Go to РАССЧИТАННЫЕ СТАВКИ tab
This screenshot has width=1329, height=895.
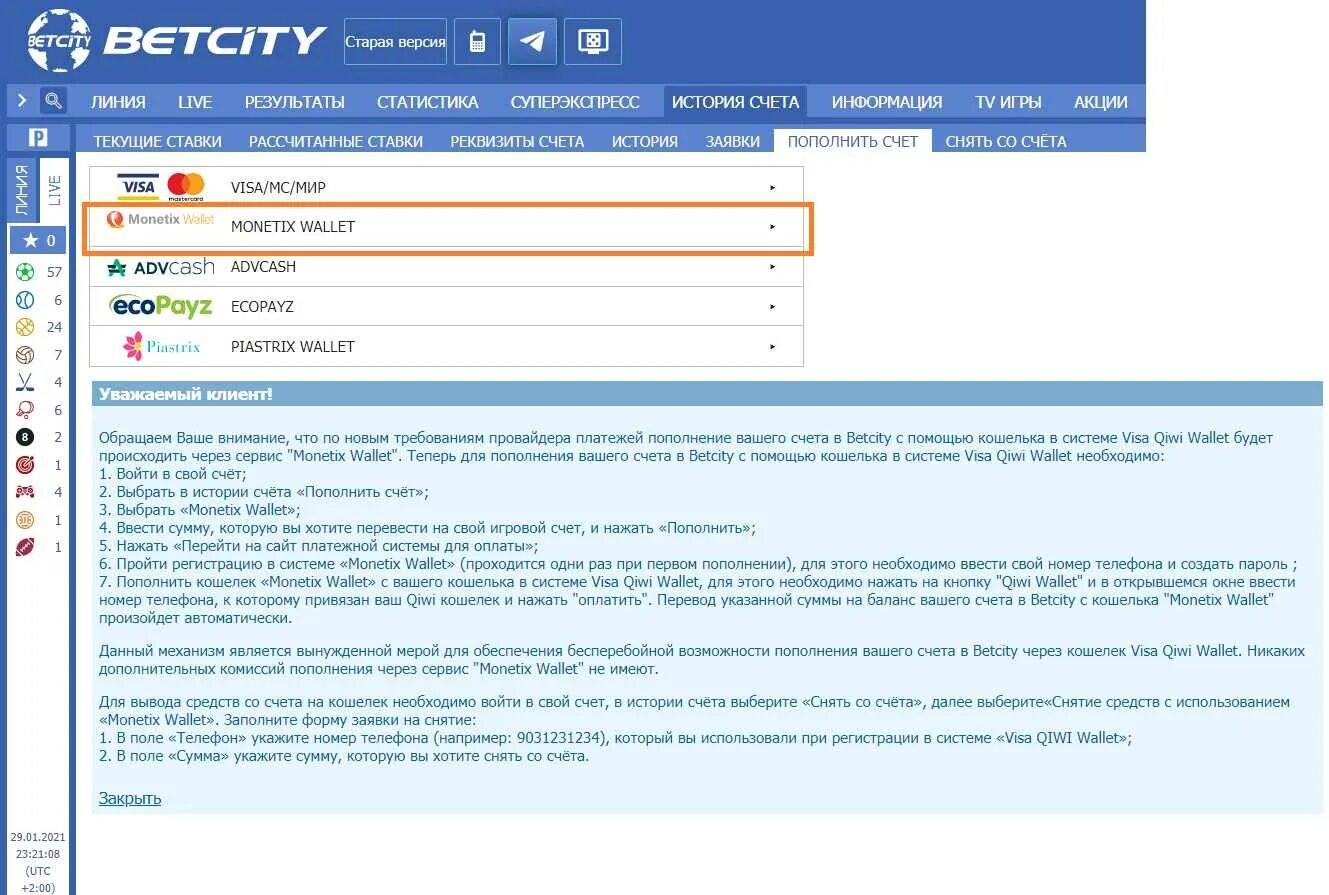[336, 141]
